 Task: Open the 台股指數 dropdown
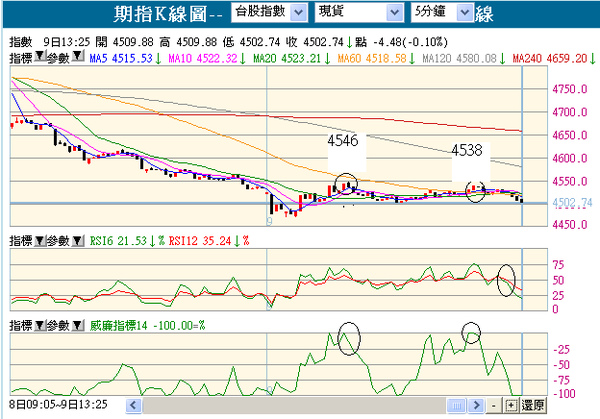[x=269, y=12]
